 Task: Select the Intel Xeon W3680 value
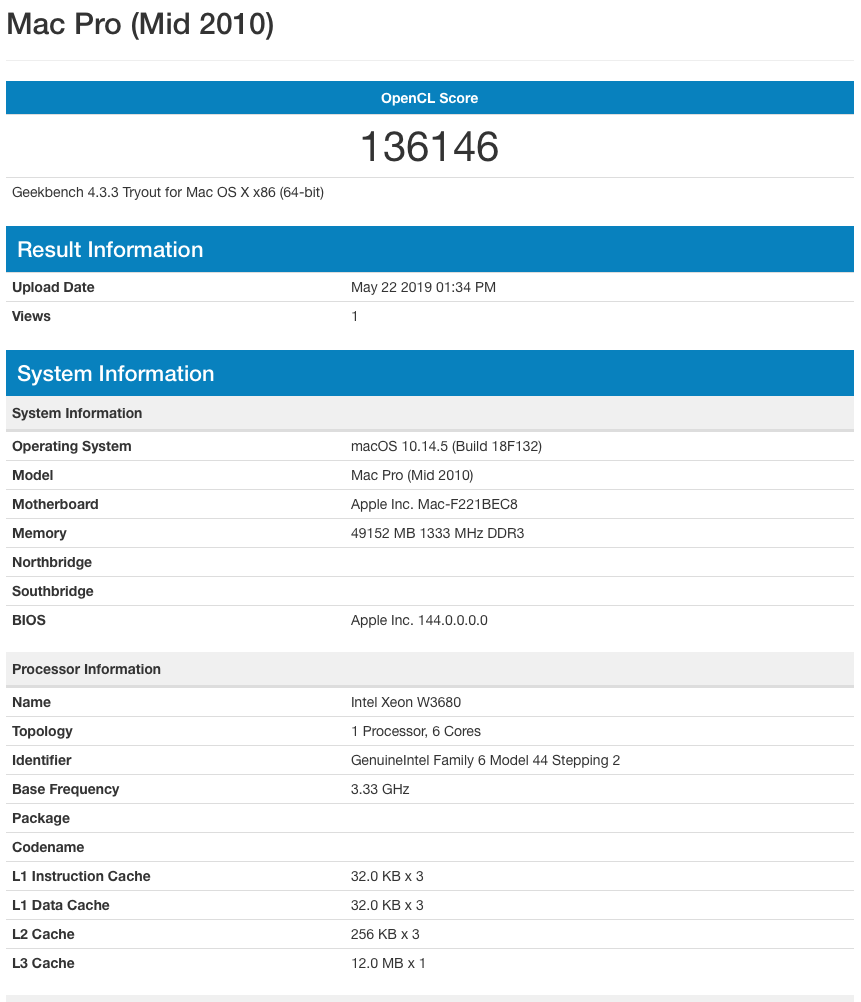406,702
